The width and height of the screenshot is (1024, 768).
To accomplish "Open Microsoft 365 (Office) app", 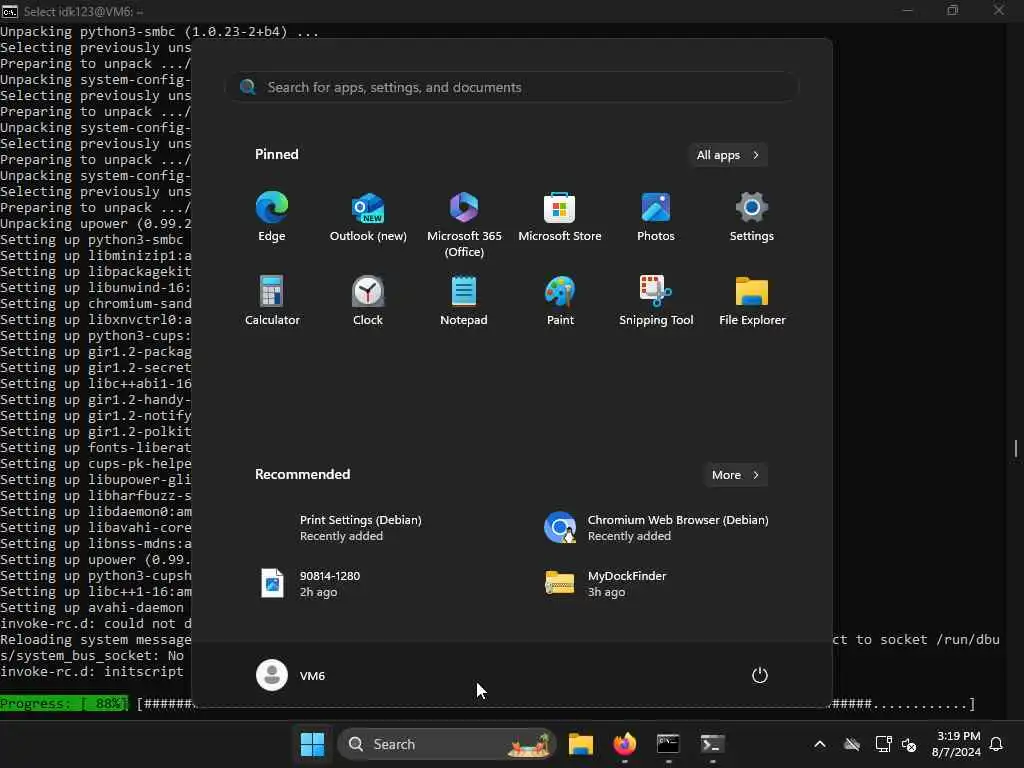I will pos(464,225).
